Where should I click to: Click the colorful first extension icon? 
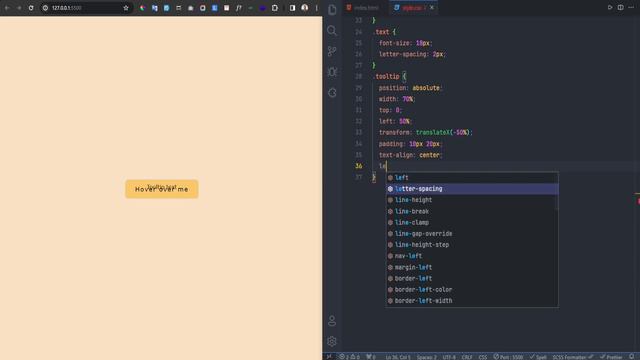142,8
